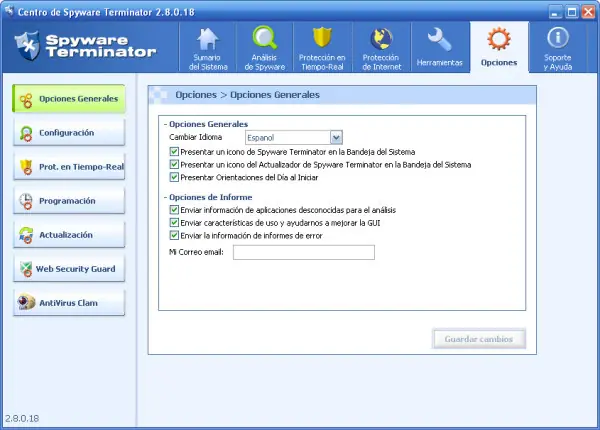Click the icon next to Configuración
Viewport: 600px width, 430px height.
pos(26,134)
